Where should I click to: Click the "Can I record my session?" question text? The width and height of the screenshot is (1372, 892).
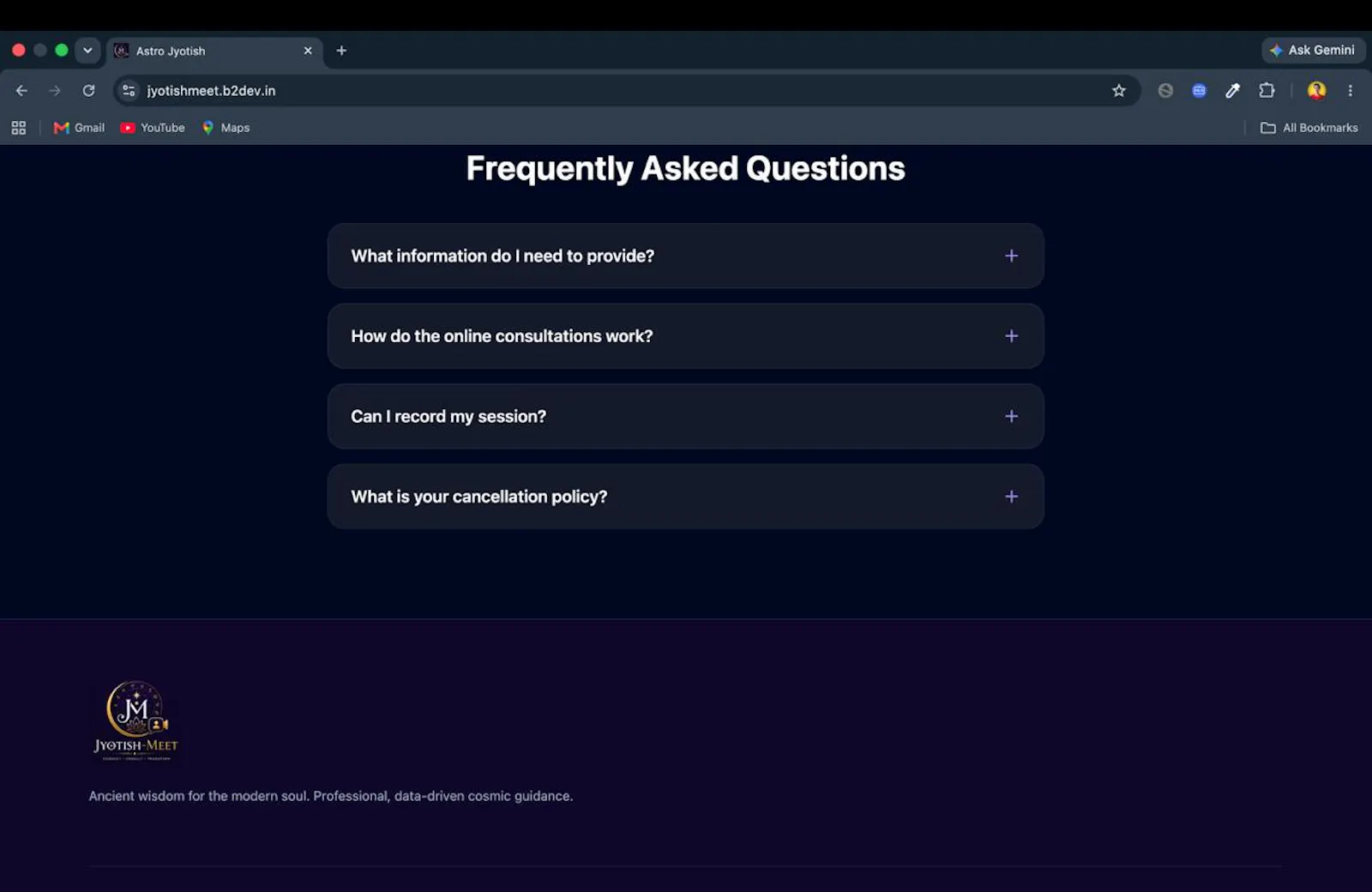448,417
